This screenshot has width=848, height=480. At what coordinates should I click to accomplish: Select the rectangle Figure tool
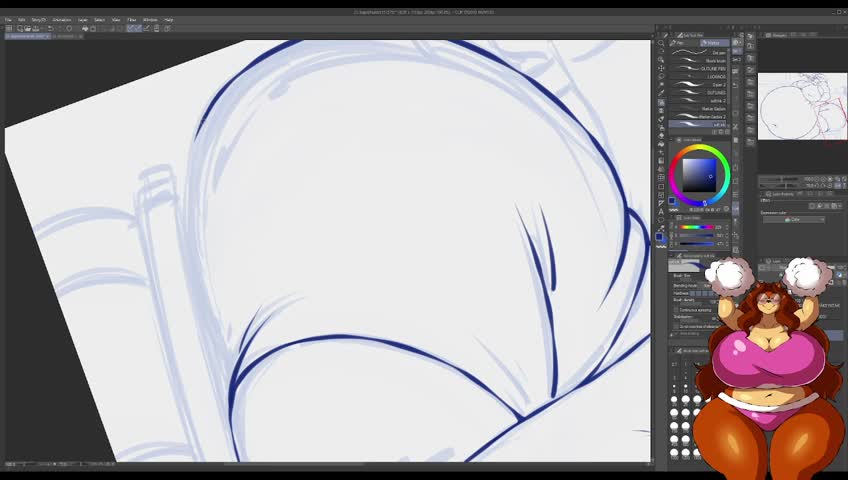(x=661, y=186)
